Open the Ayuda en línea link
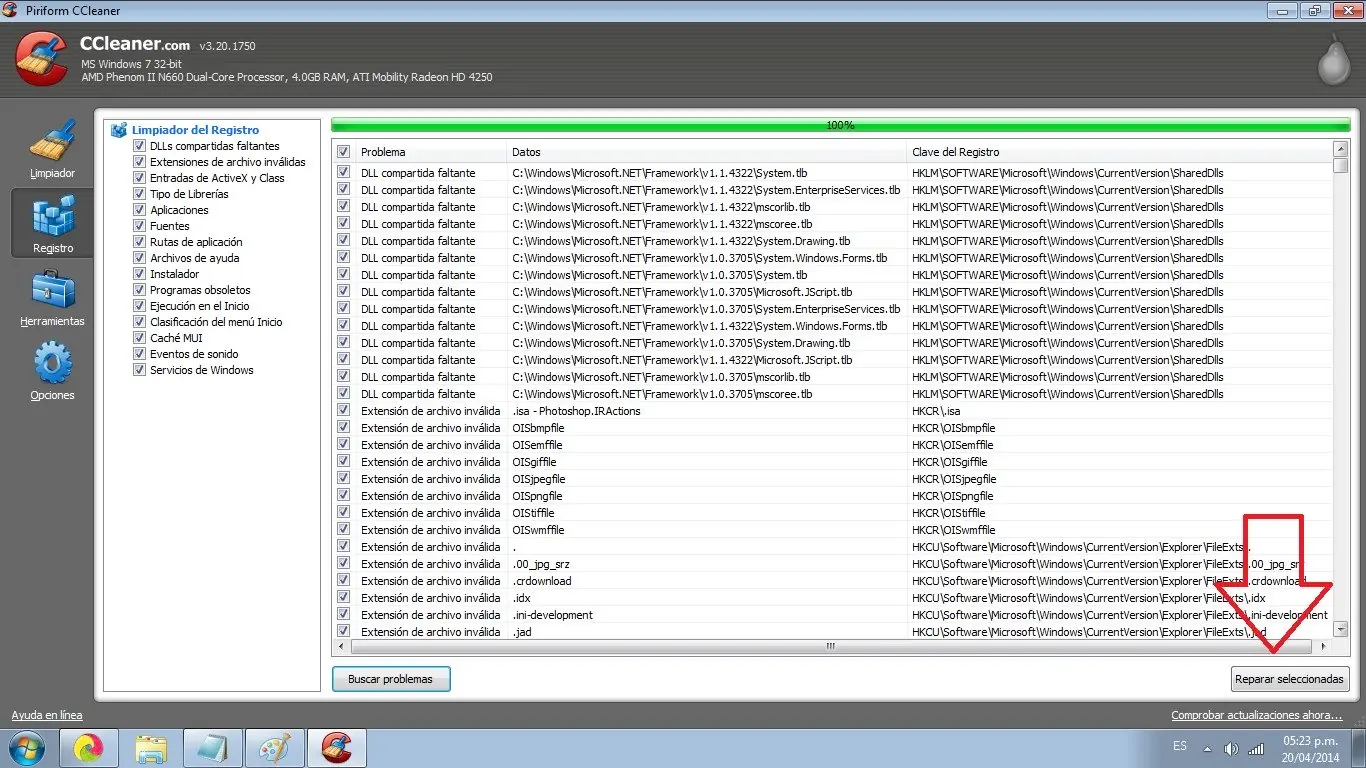Image resolution: width=1366 pixels, height=768 pixels. pyautogui.click(x=47, y=715)
